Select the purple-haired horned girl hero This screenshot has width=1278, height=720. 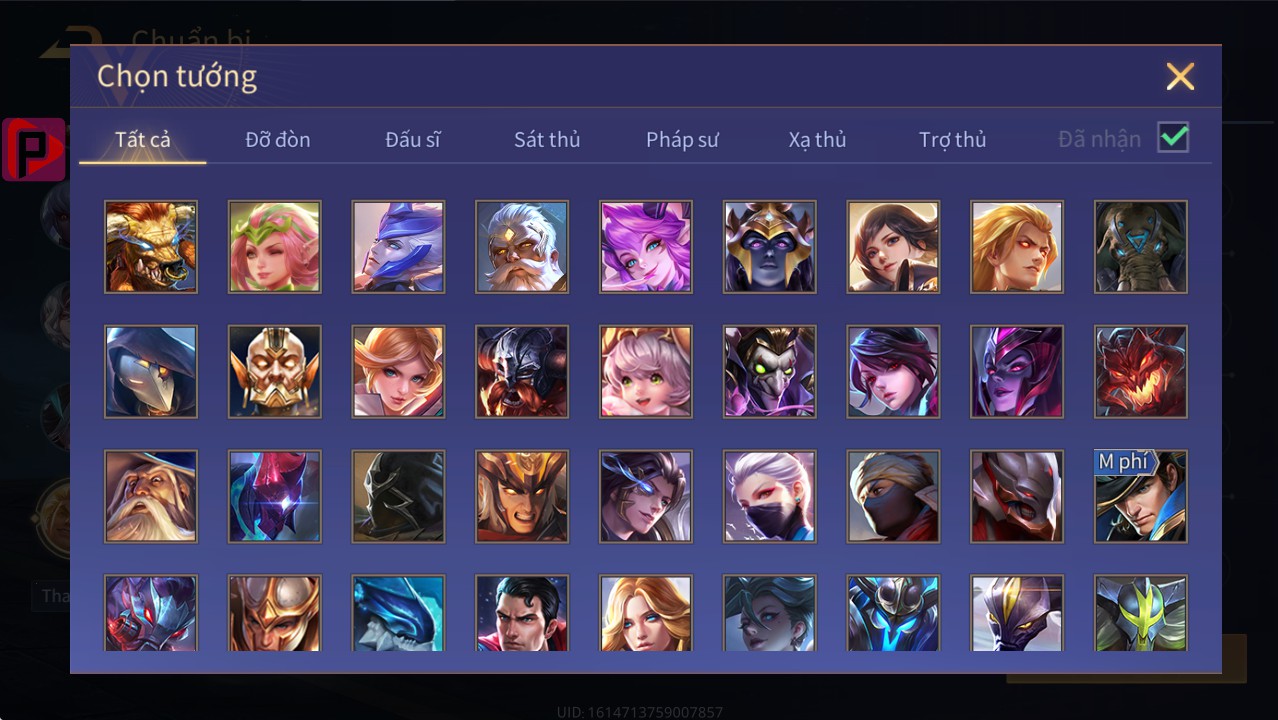pos(646,247)
